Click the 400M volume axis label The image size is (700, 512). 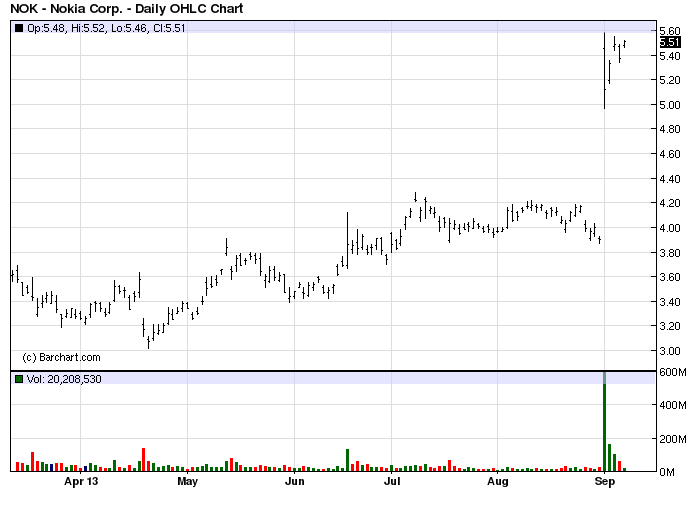(673, 405)
